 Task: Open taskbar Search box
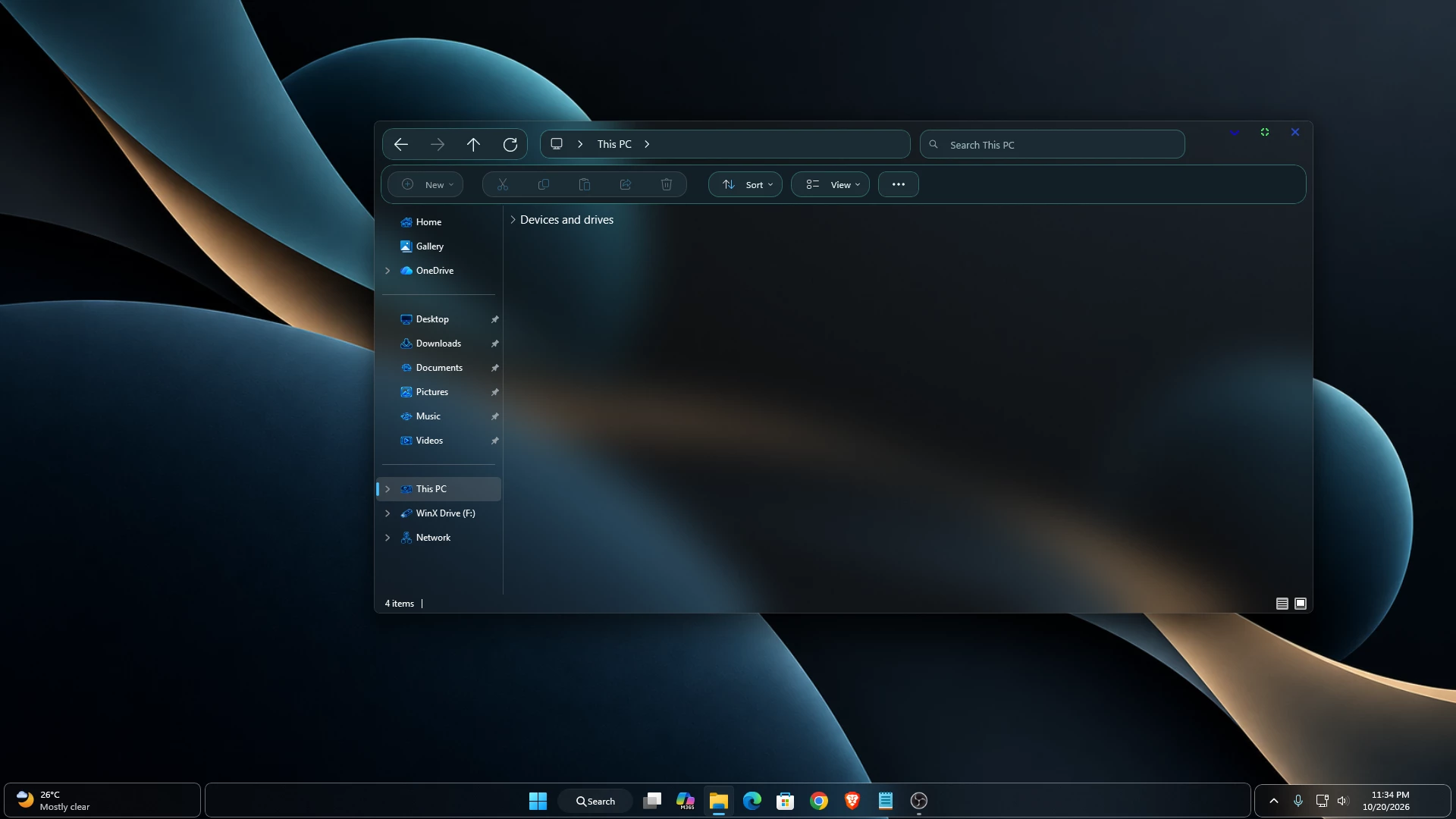[595, 801]
